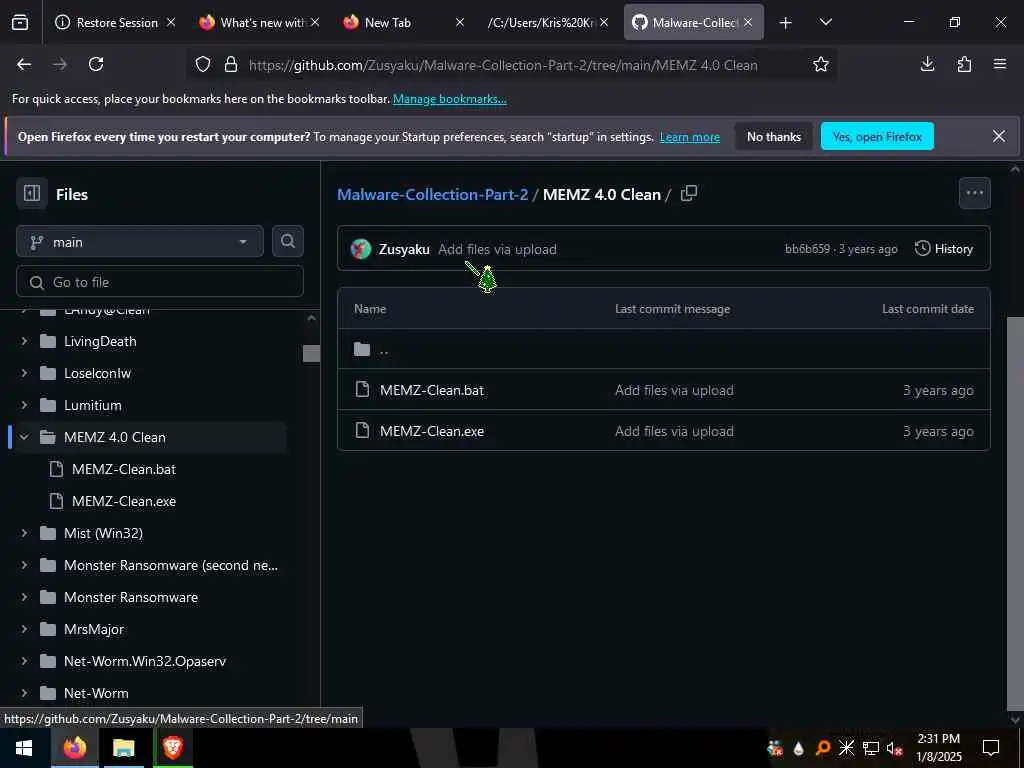Bookmark this page with the star
Viewport: 1024px width, 768px height.
821,64
